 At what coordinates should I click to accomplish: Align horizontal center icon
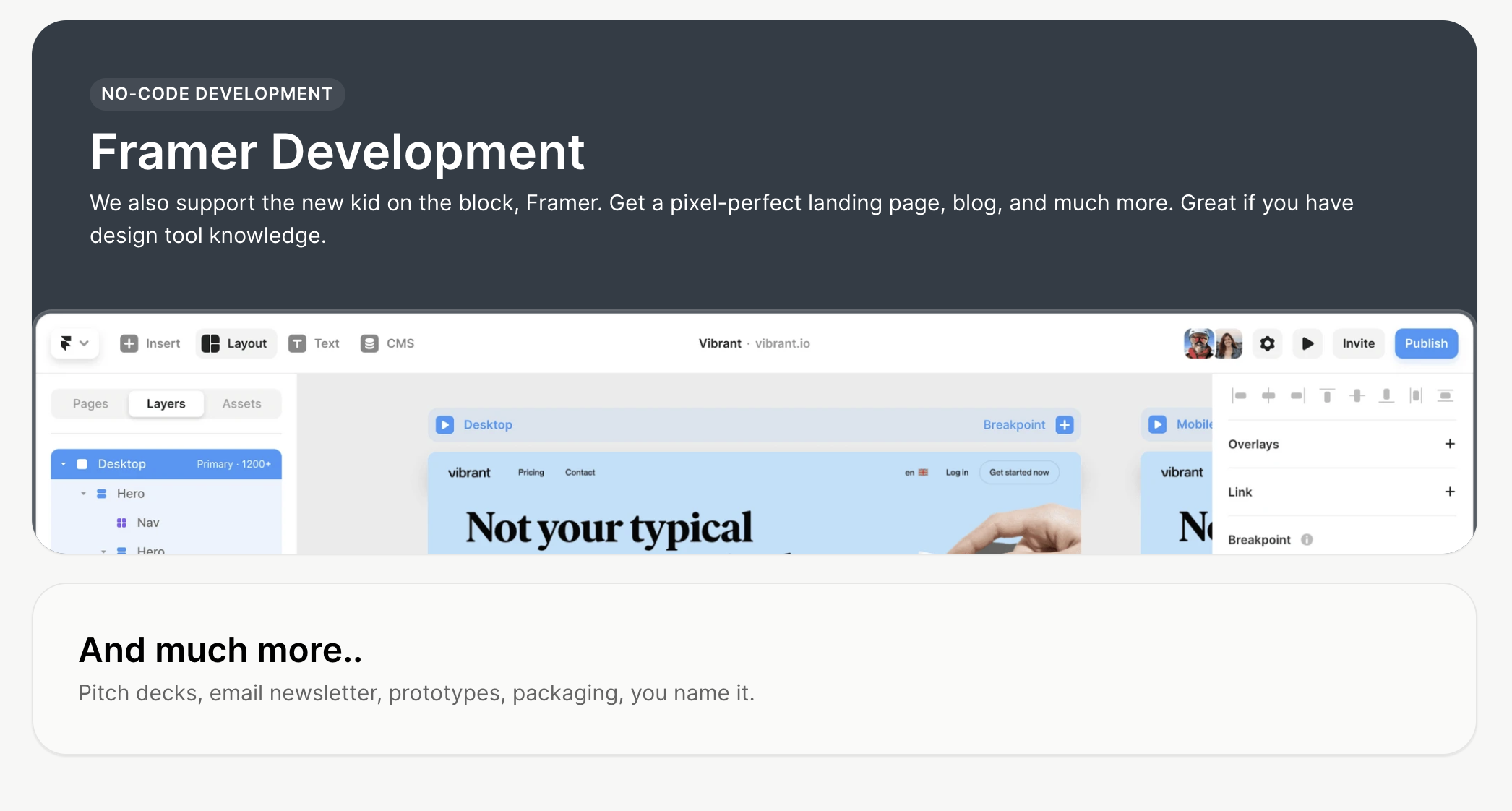[1268, 395]
